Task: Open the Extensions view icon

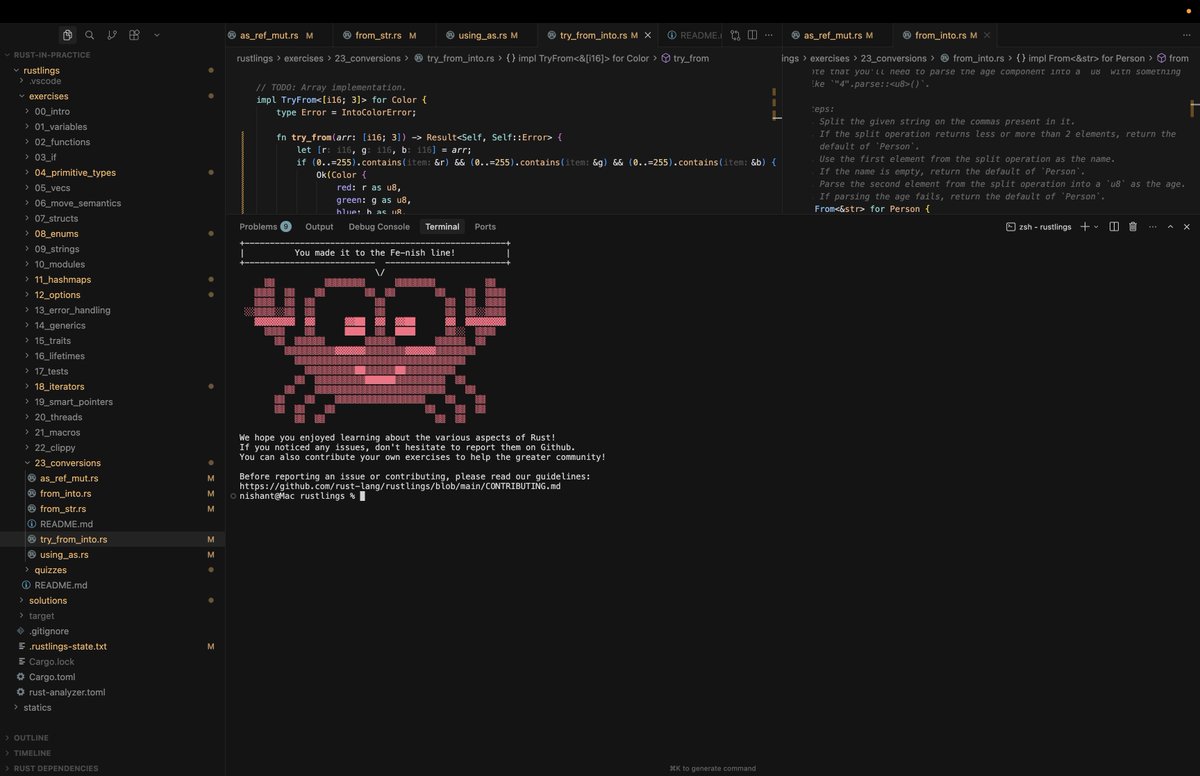Action: (132, 35)
